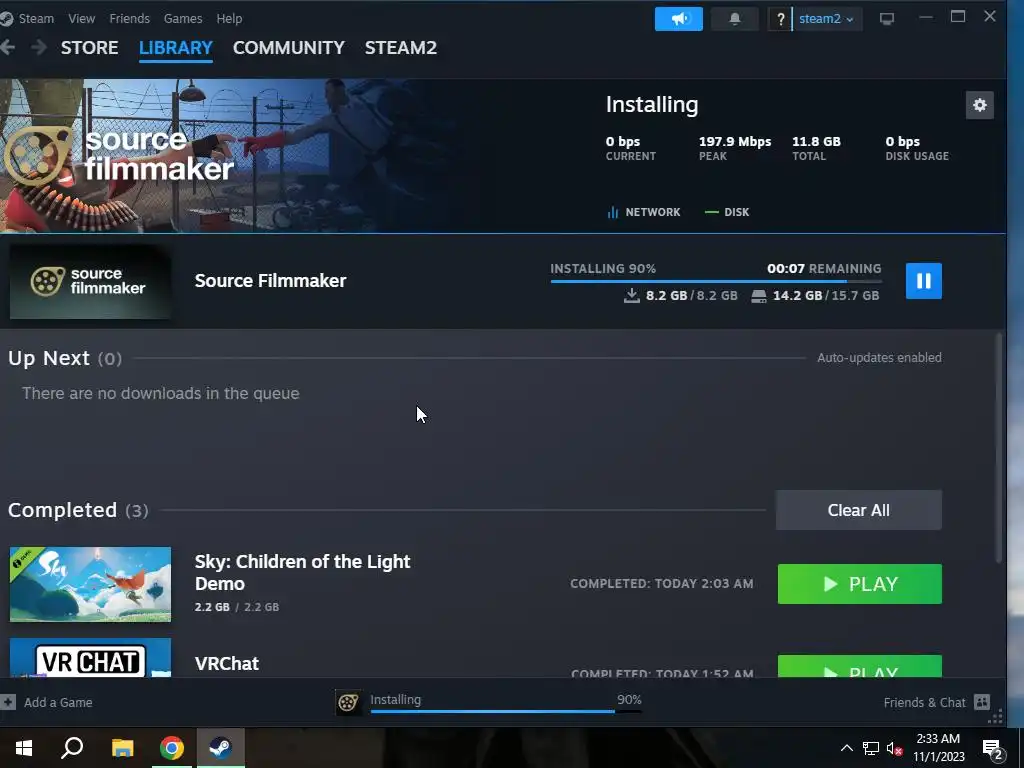
Task: Click the taskbar clock showing 2:33 AM
Action: (938, 748)
